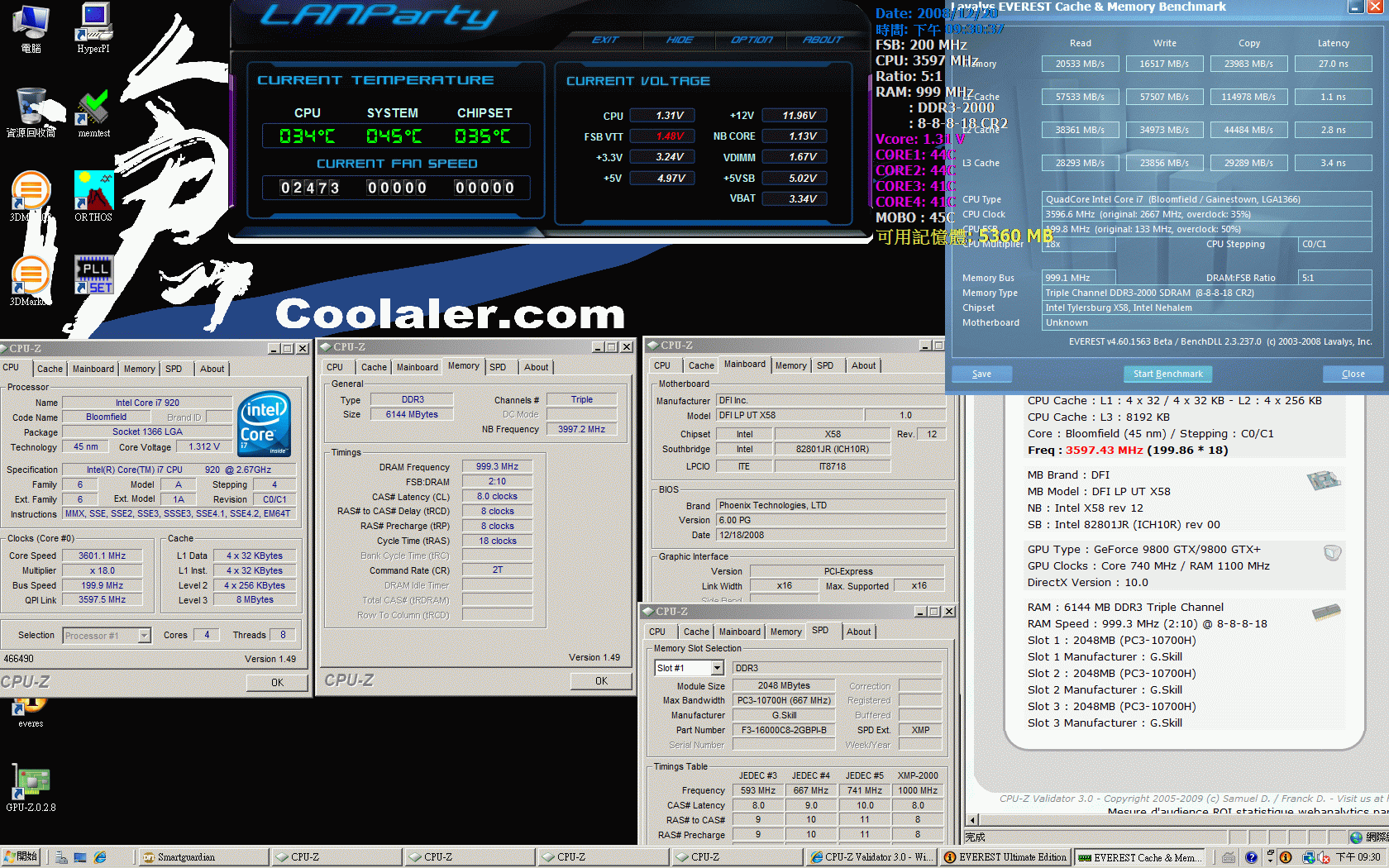Viewport: 1389px width, 868px height.
Task: Open the PLL SET desktop shortcut
Action: (x=93, y=275)
